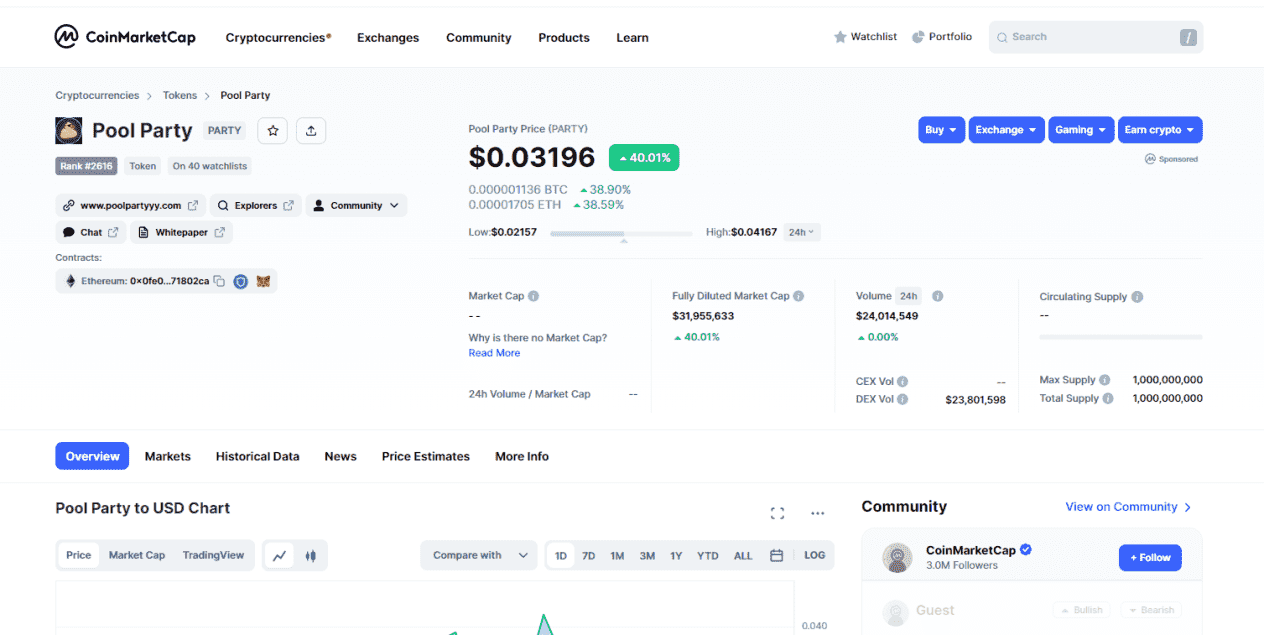Open Exchanges menu
This screenshot has width=1264, height=635.
[388, 38]
